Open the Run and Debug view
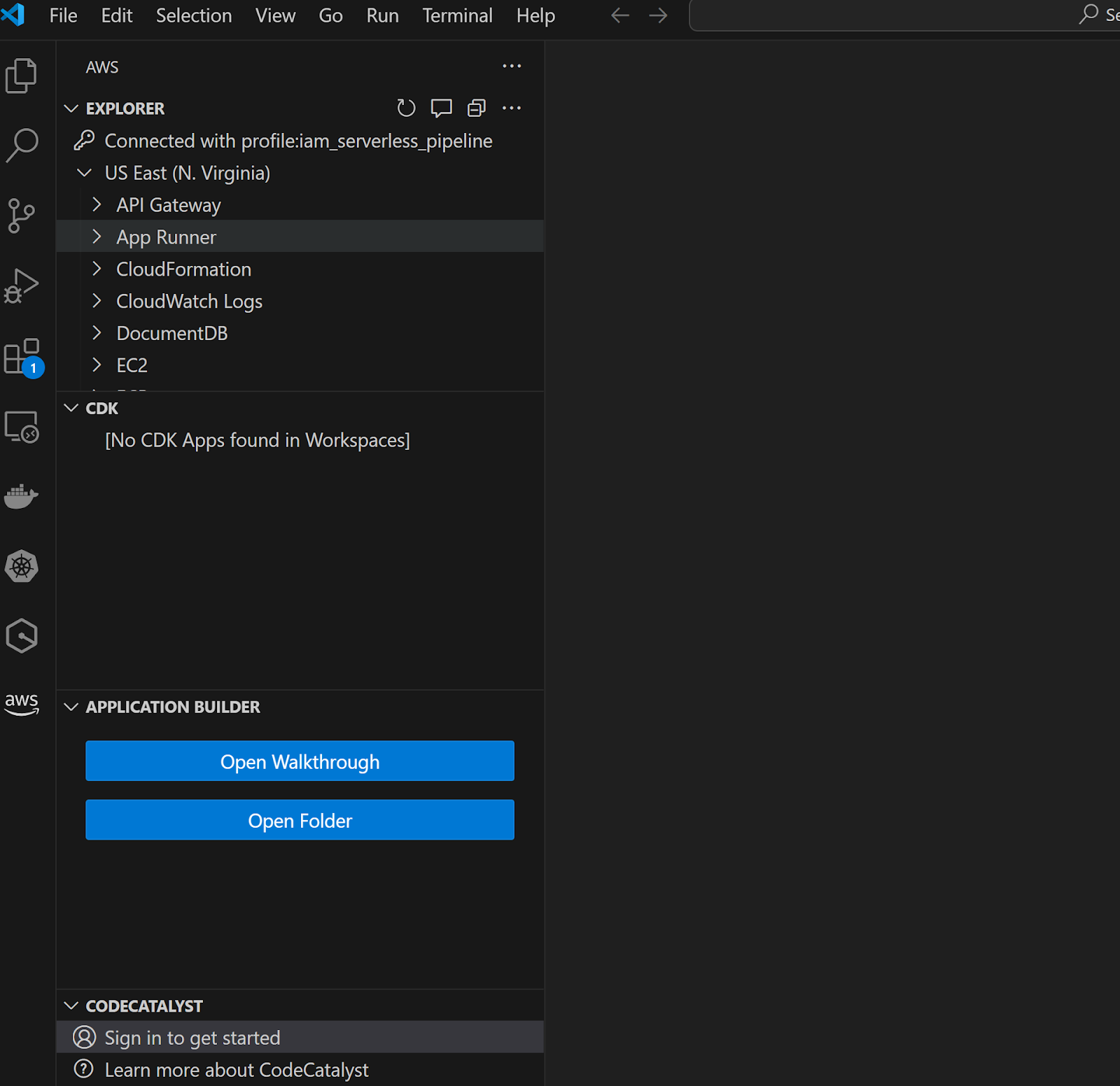The width and height of the screenshot is (1120, 1086). click(x=21, y=285)
